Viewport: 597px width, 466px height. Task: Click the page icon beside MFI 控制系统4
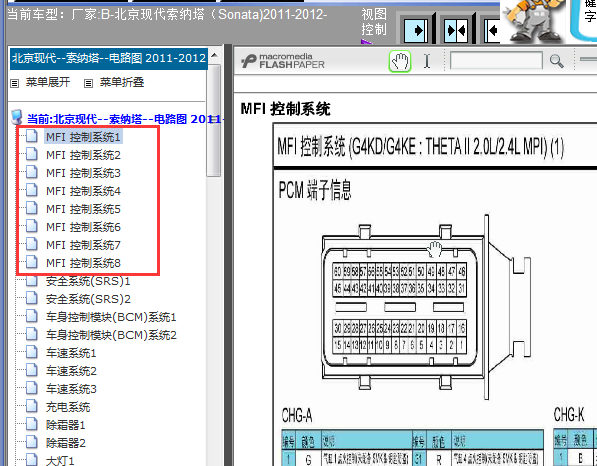click(x=32, y=190)
